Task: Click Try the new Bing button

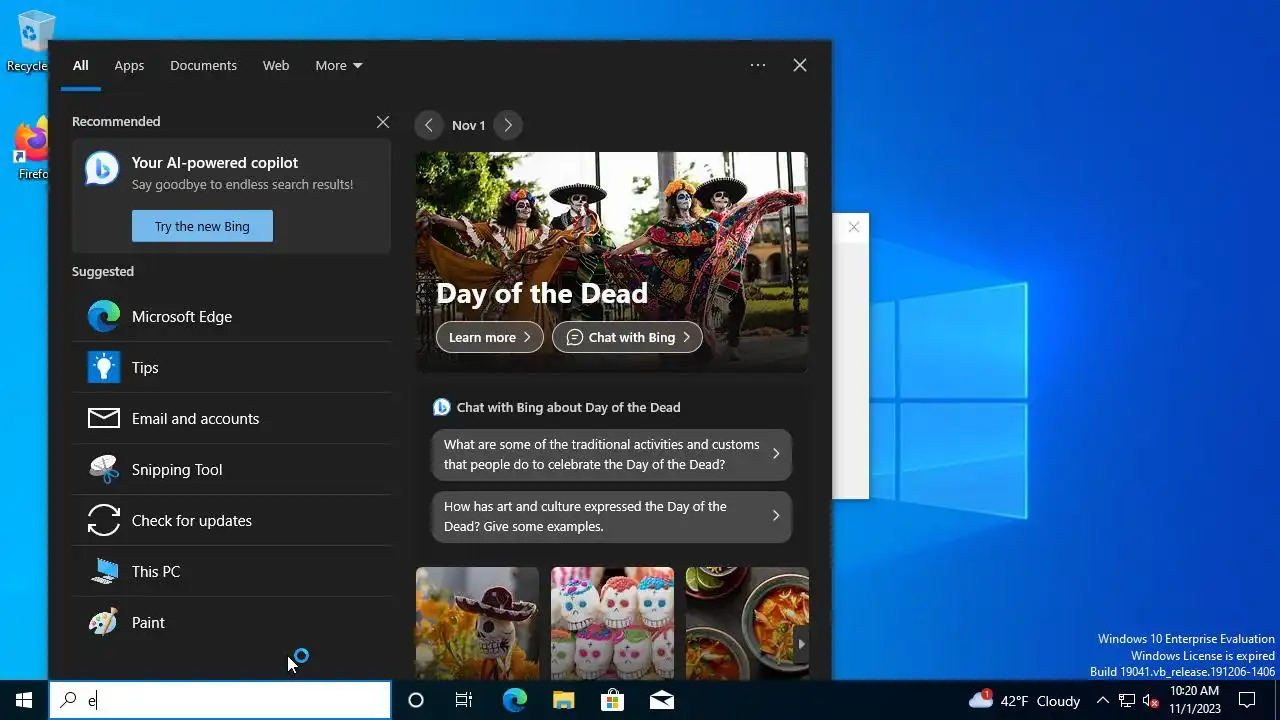Action: coord(202,226)
